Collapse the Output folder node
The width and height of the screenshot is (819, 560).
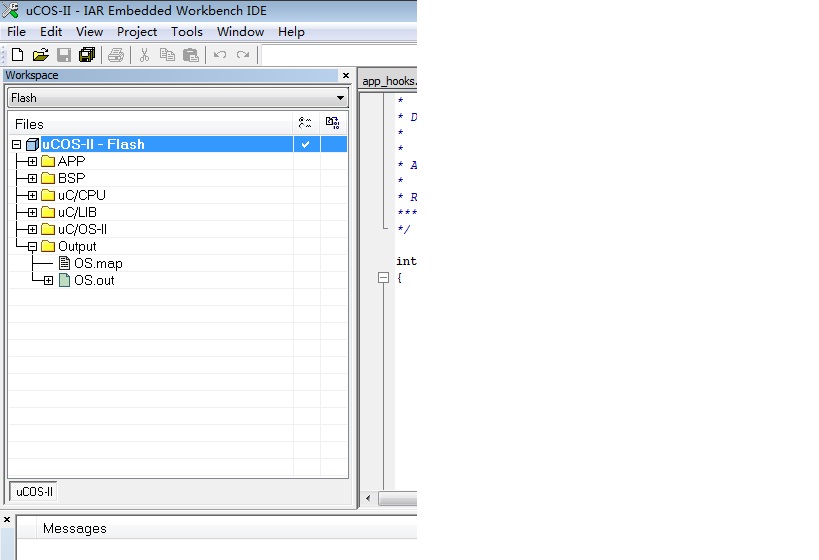(32, 247)
